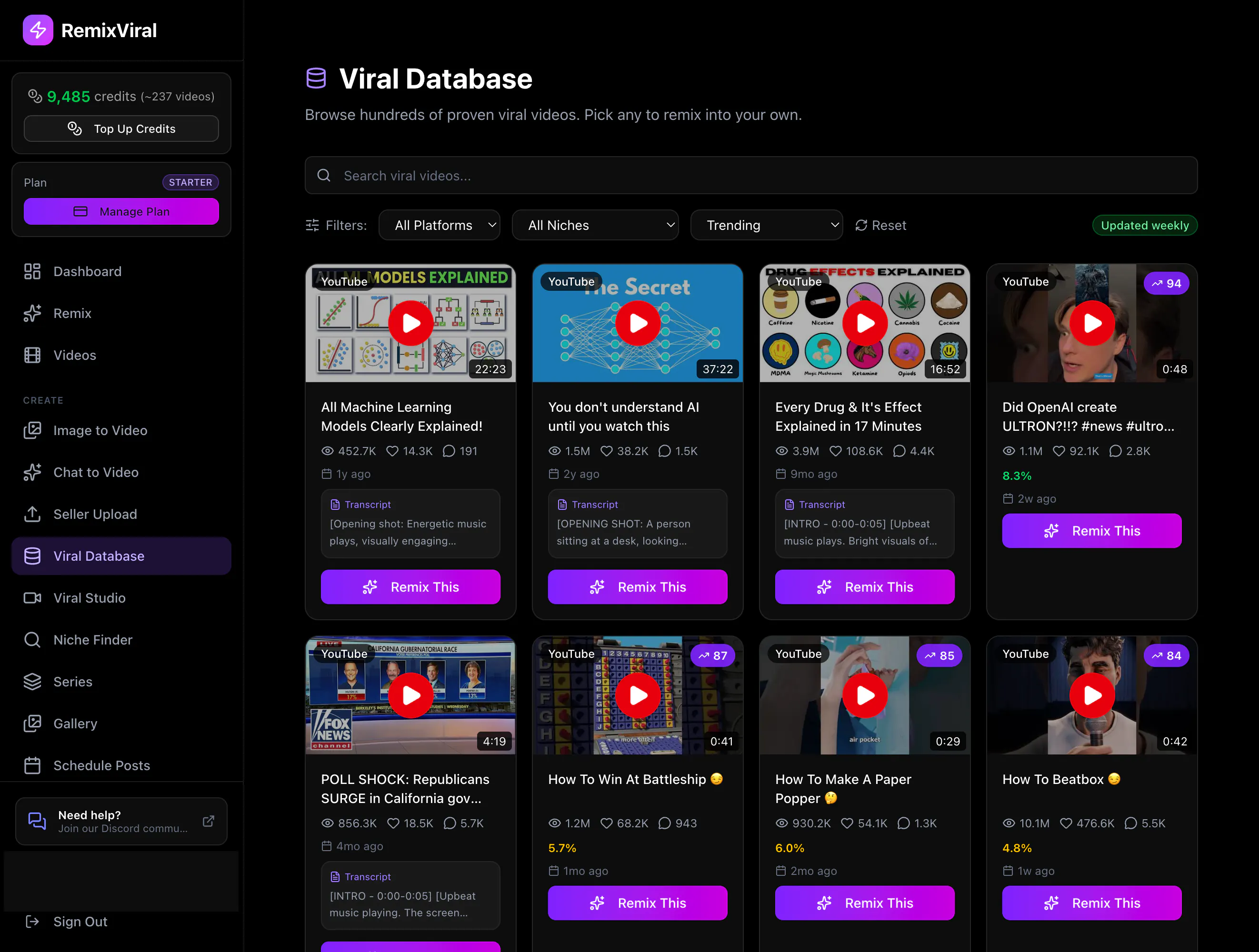The image size is (1259, 952).
Task: Click the Manage Plan button
Action: pos(121,212)
